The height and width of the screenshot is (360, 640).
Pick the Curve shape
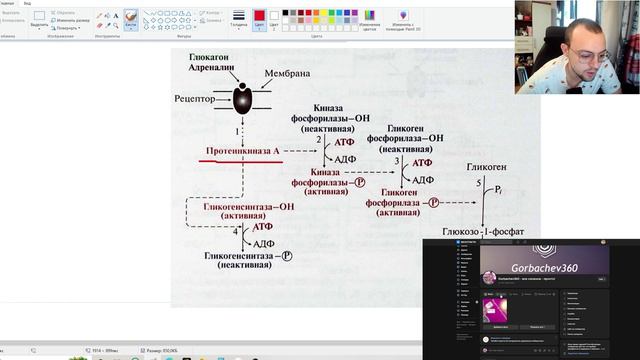[153, 13]
